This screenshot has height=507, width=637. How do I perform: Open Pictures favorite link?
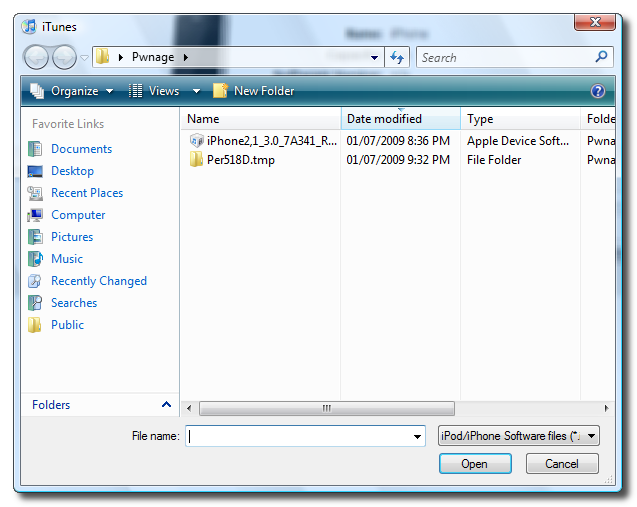point(72,236)
